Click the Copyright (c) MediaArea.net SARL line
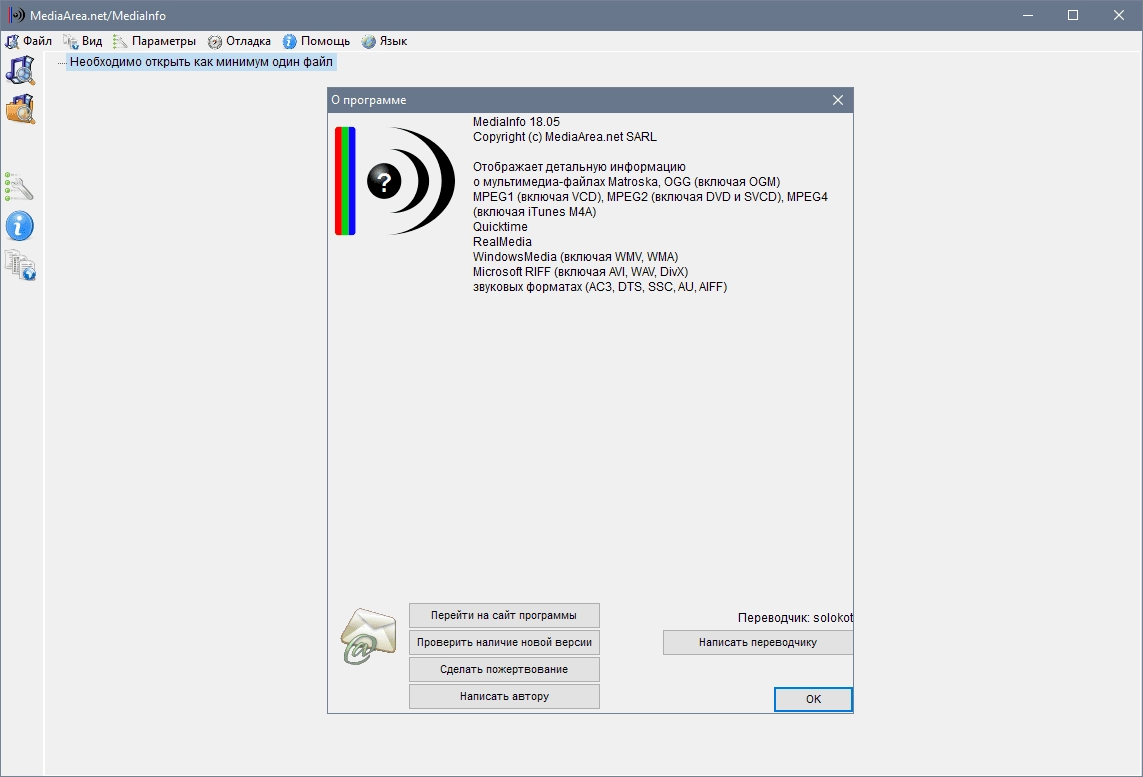Screen dimensions: 1143x777 (x=564, y=136)
